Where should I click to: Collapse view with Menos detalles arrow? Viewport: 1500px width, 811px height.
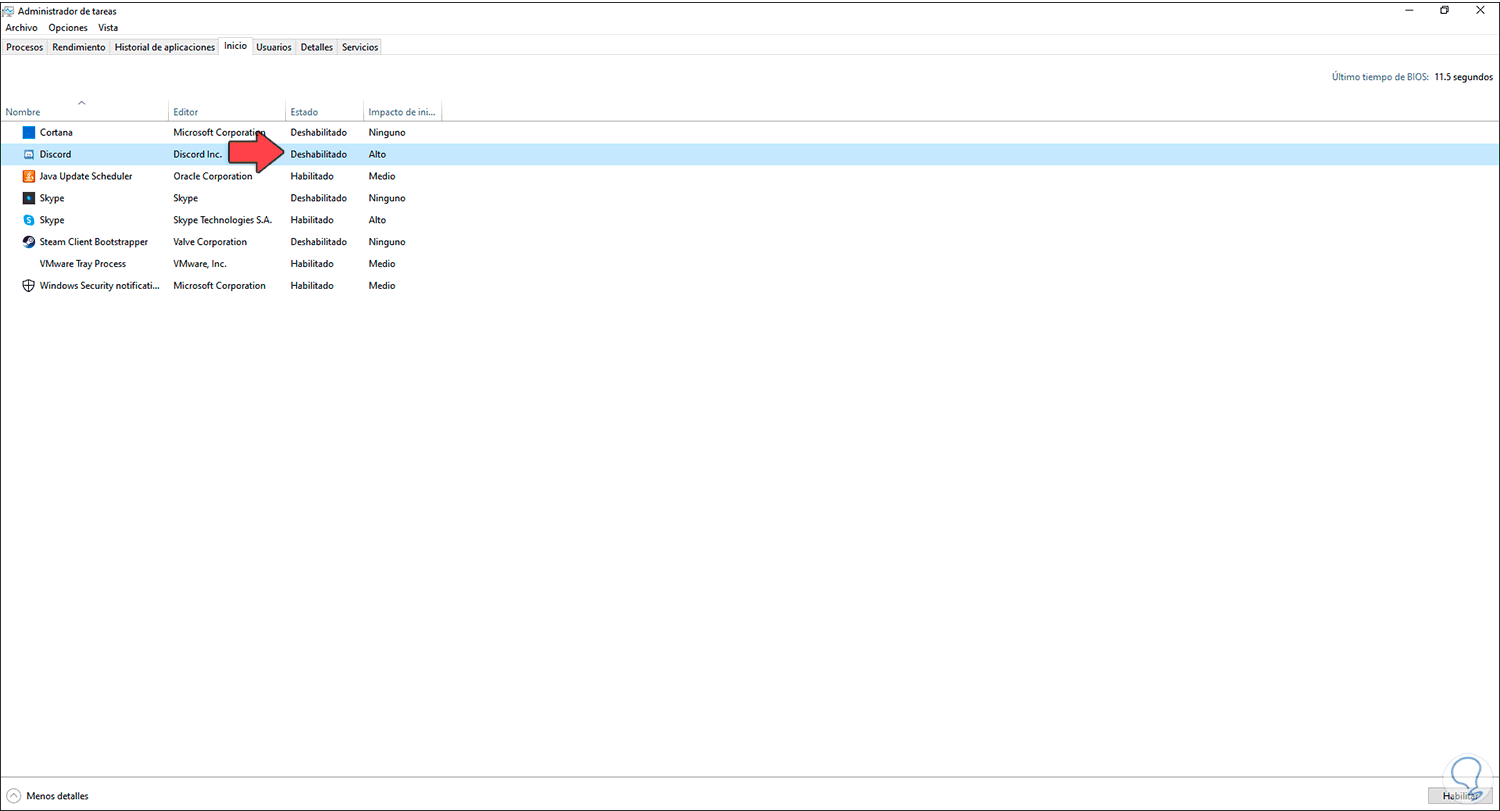tap(14, 796)
